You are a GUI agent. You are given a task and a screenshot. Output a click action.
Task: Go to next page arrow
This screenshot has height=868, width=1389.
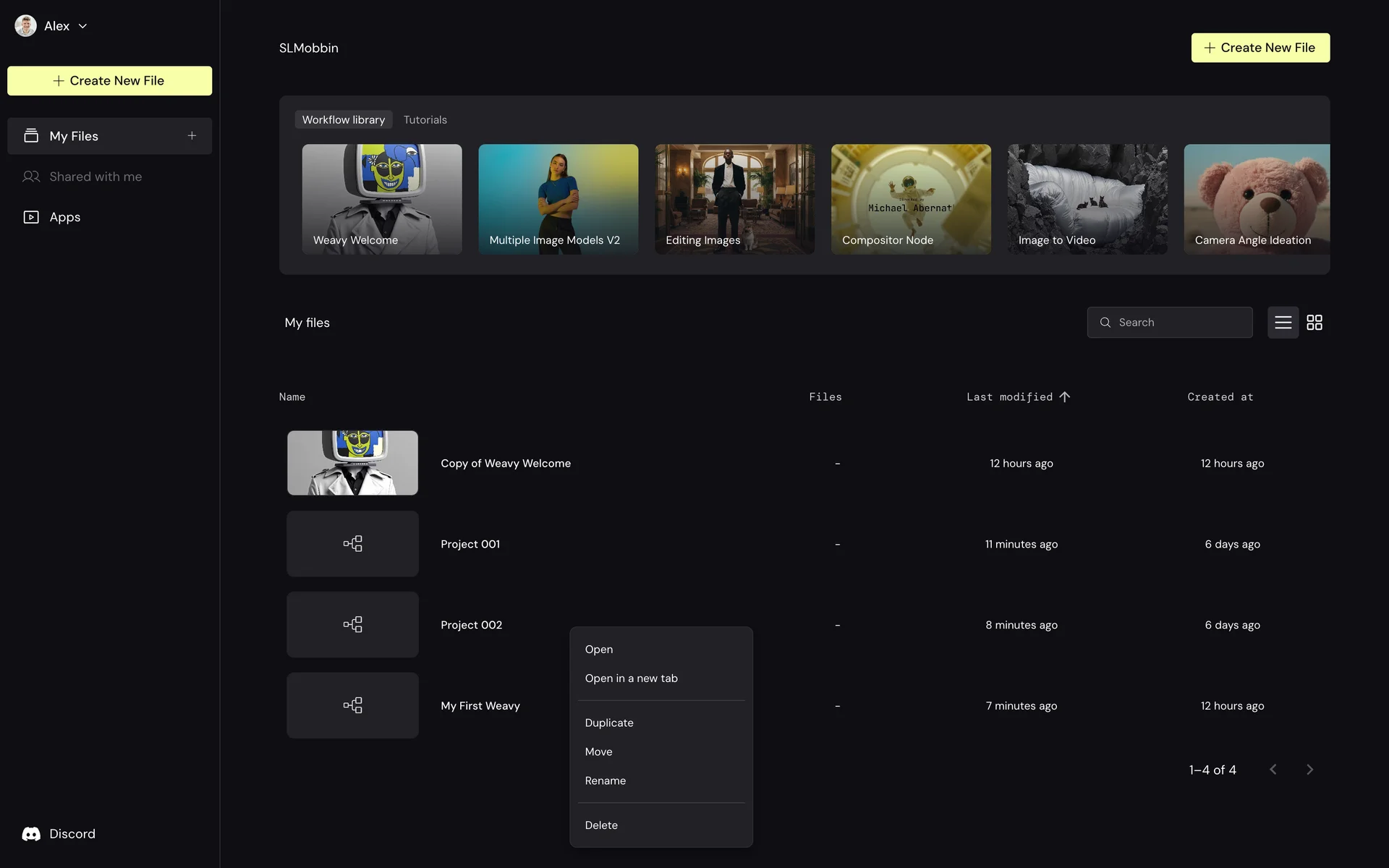coord(1309,770)
